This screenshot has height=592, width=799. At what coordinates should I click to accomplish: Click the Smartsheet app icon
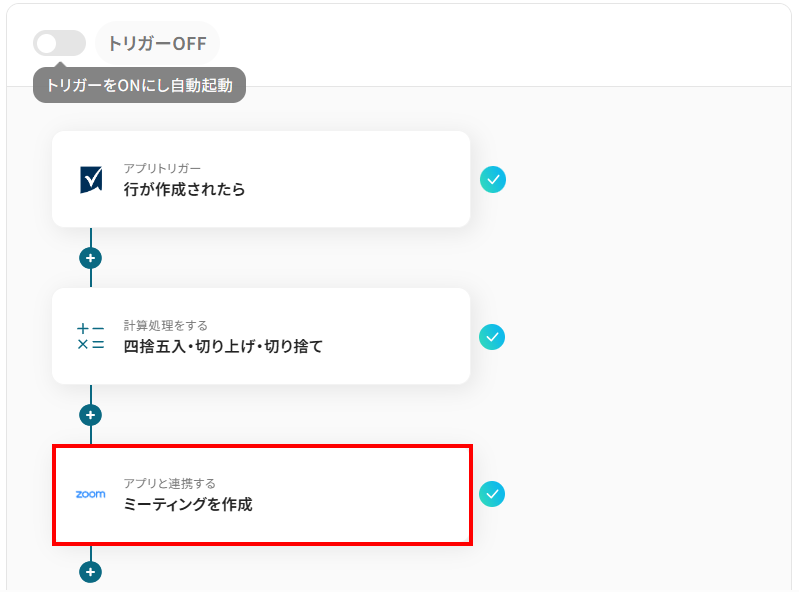click(91, 179)
